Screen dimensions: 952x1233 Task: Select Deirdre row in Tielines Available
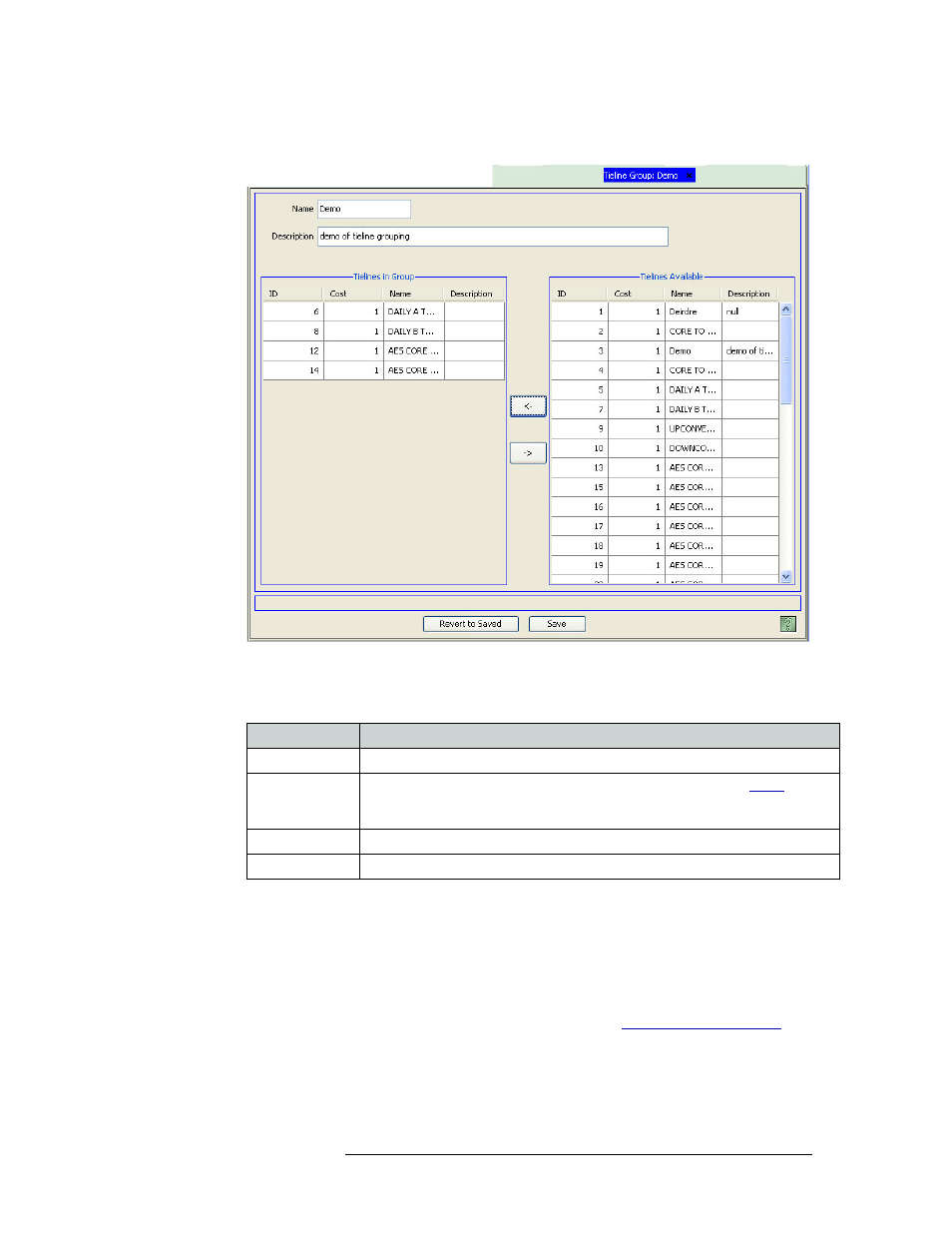coord(665,311)
